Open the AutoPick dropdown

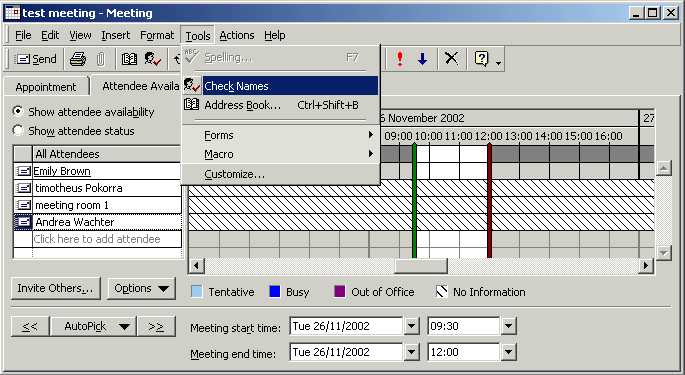coord(93,326)
